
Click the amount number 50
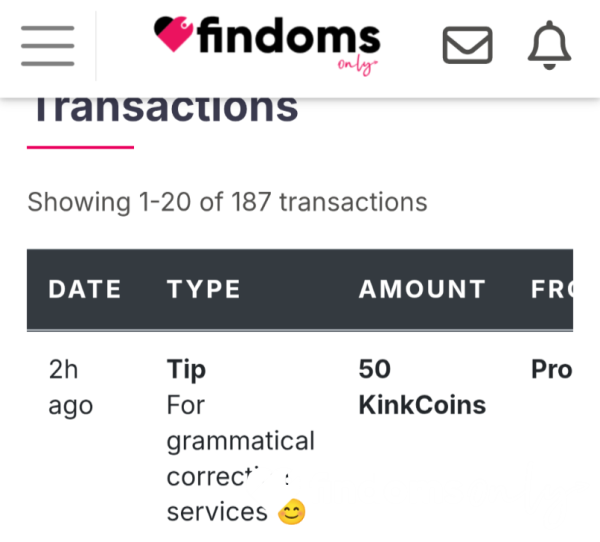(375, 369)
